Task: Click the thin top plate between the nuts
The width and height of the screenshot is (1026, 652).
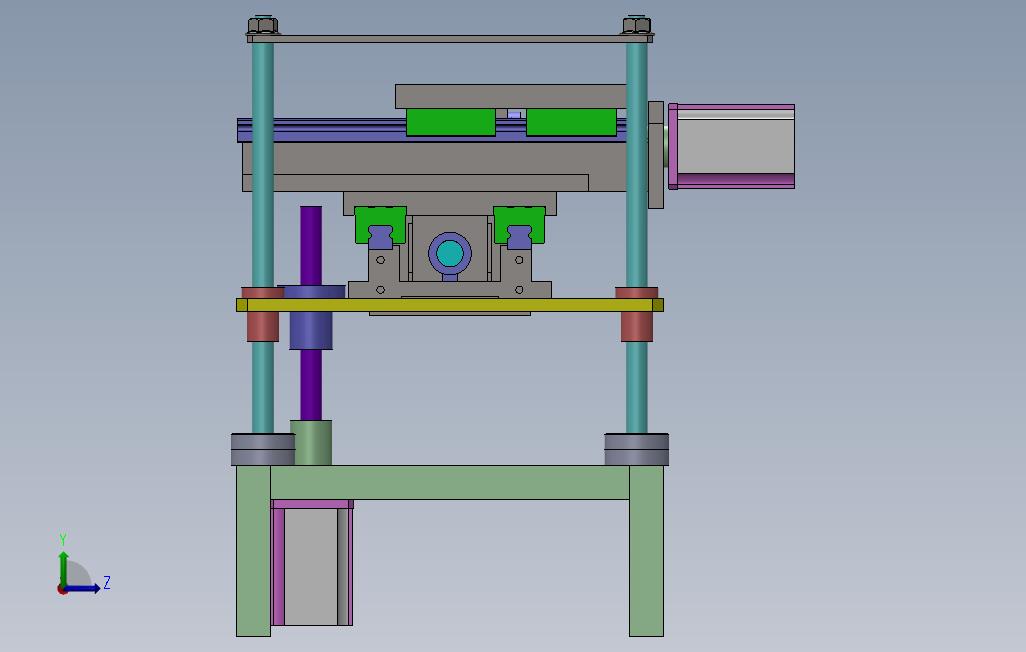Action: [x=450, y=39]
